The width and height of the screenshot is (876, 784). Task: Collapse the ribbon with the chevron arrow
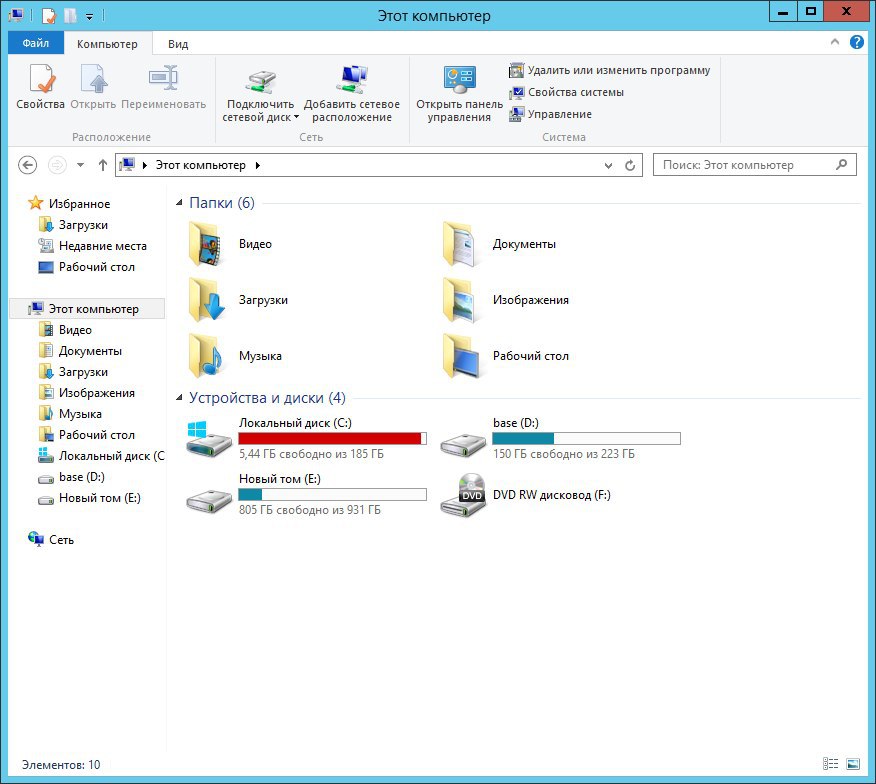click(835, 42)
